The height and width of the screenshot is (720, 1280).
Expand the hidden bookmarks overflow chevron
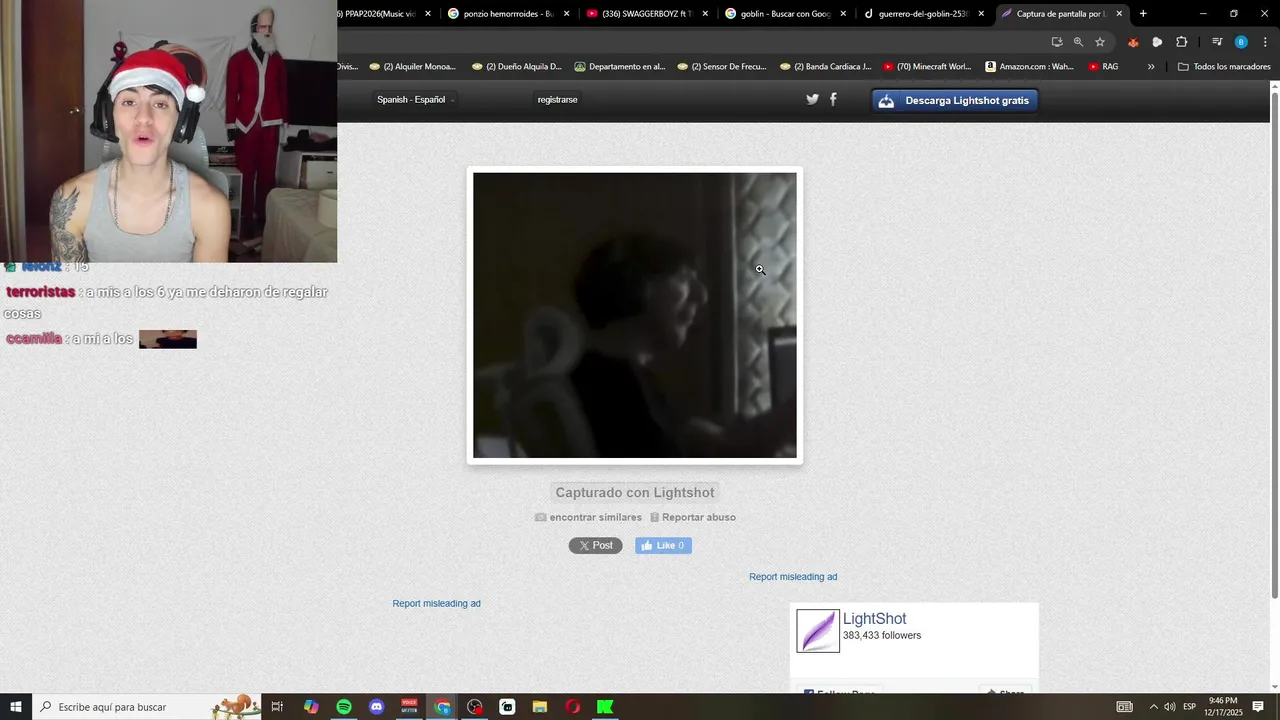click(1151, 67)
